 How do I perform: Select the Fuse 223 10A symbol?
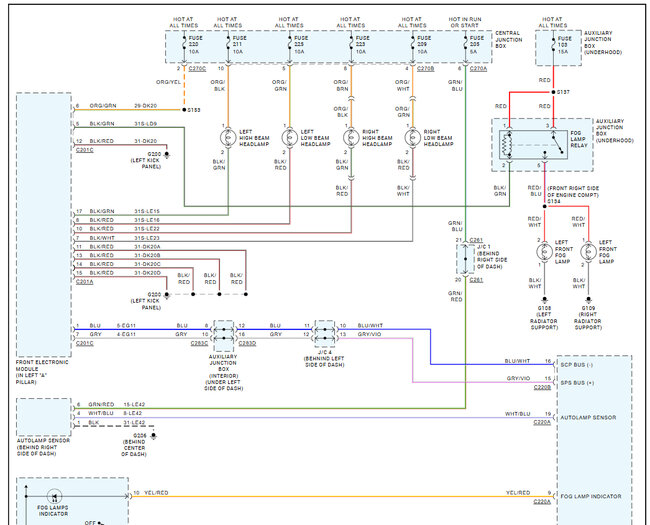(x=352, y=44)
